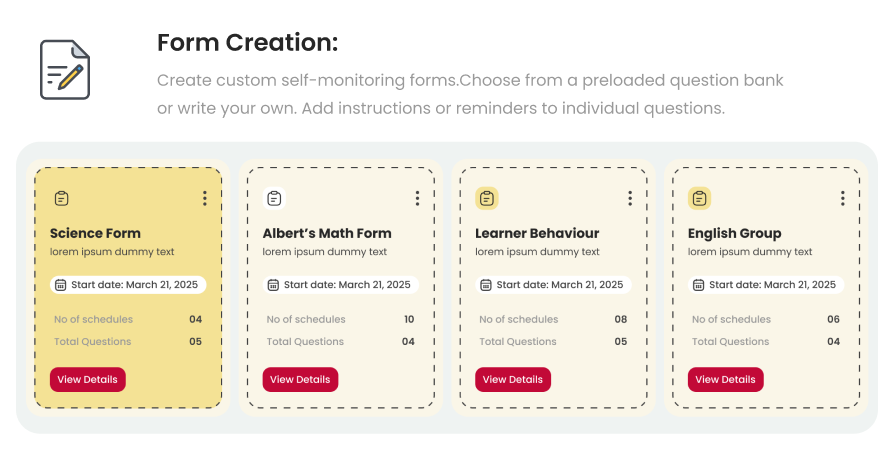This screenshot has width=894, height=452.
Task: Open View Details for Learner Behaviour
Action: (513, 380)
